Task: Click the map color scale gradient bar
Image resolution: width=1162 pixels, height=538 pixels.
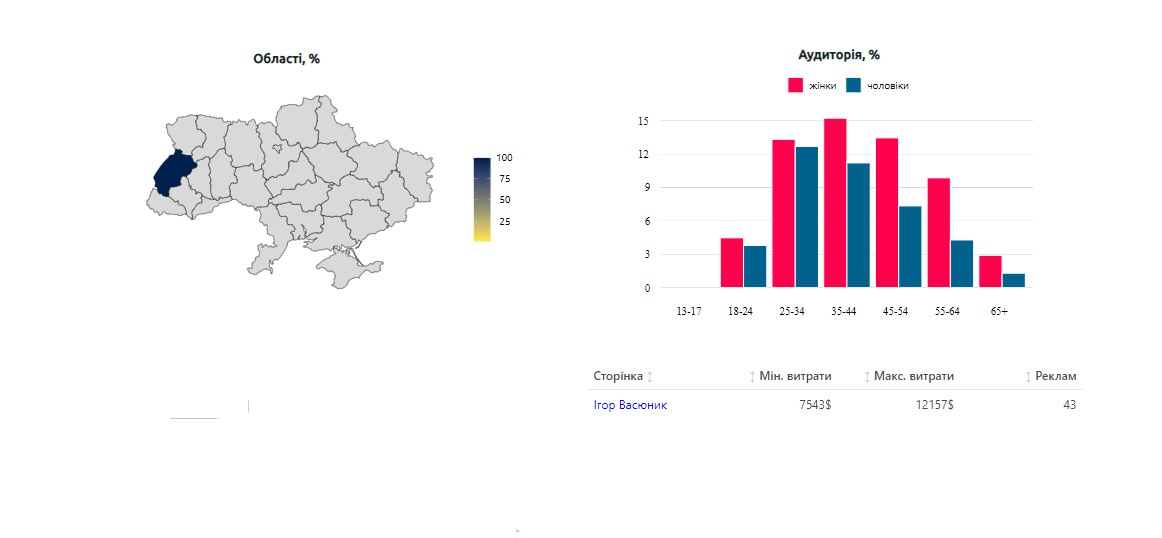Action: tap(482, 198)
